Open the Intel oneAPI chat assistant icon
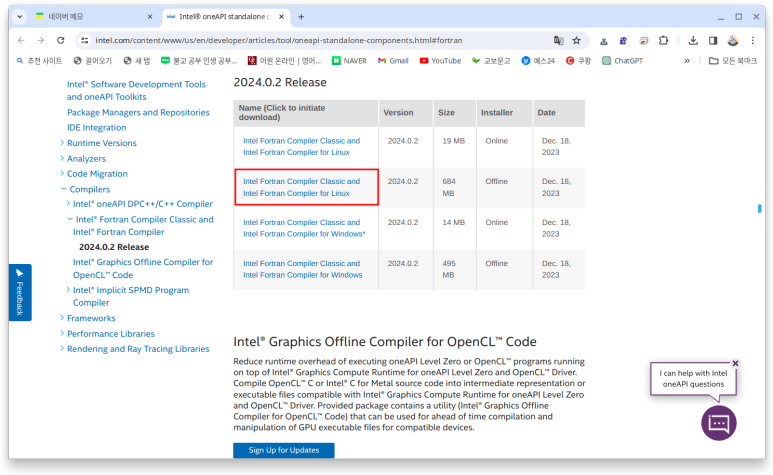This screenshot has height=475, width=773. (x=718, y=423)
